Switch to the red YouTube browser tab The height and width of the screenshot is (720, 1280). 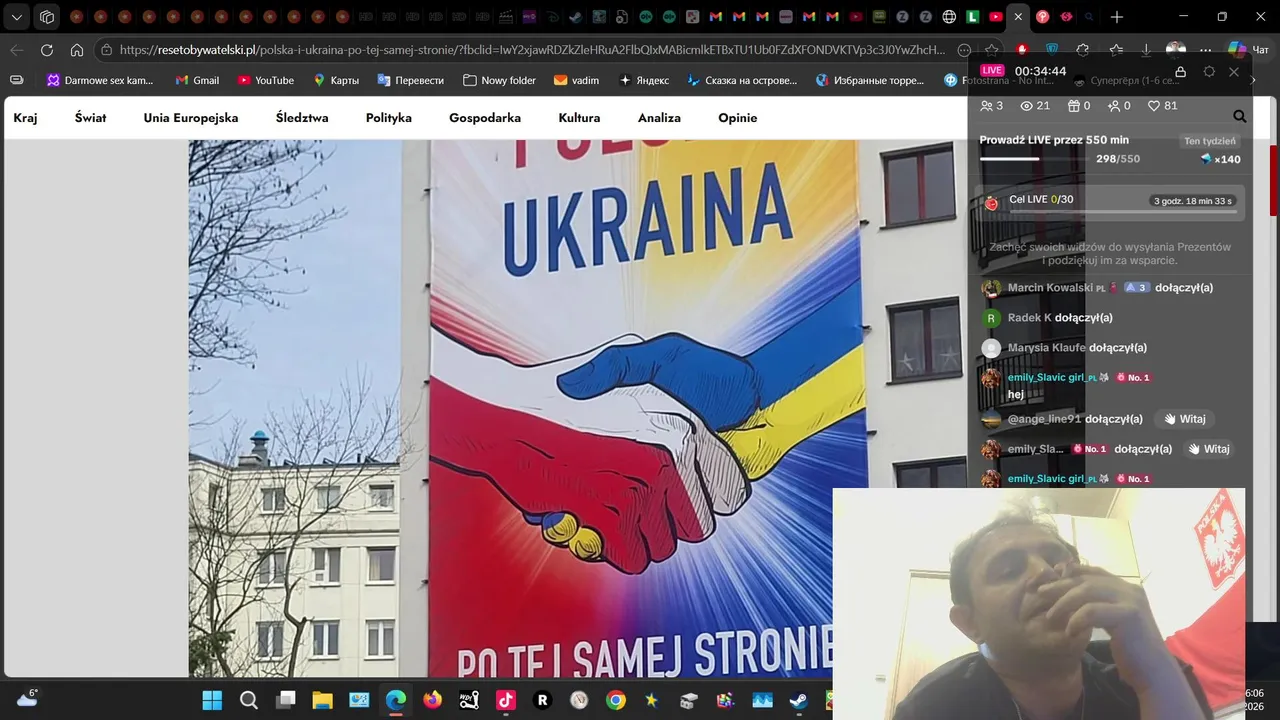click(x=996, y=17)
